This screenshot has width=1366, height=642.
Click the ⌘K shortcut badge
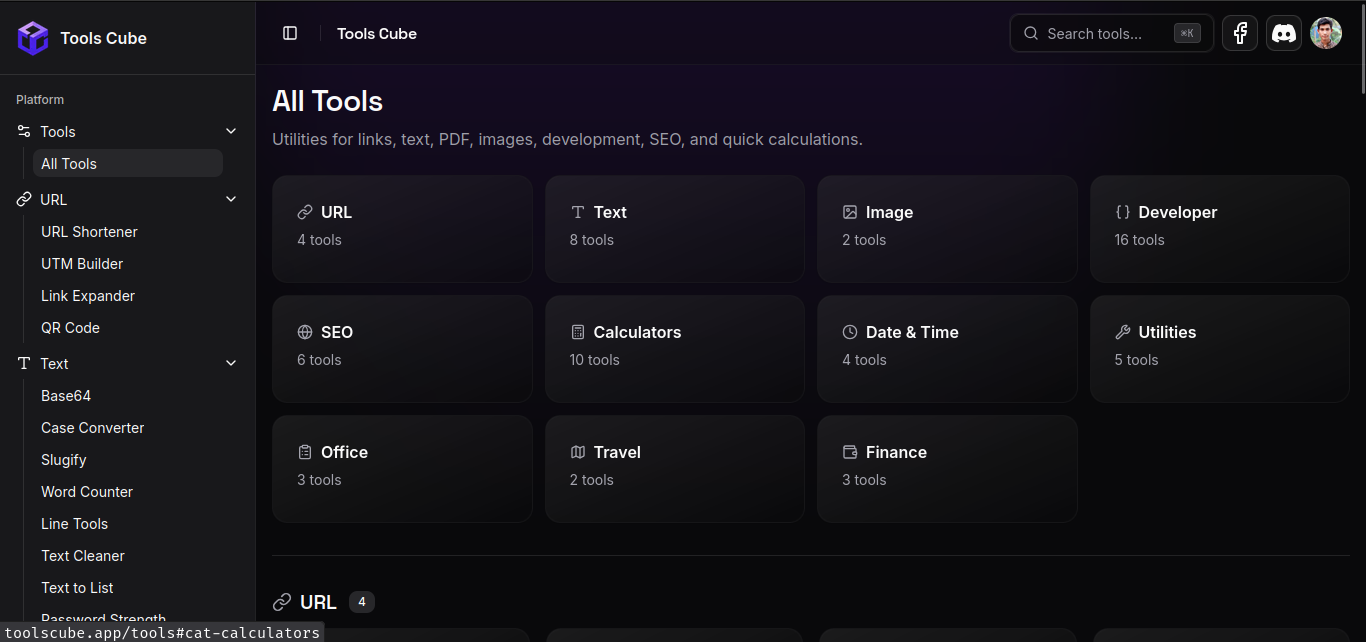(1187, 33)
